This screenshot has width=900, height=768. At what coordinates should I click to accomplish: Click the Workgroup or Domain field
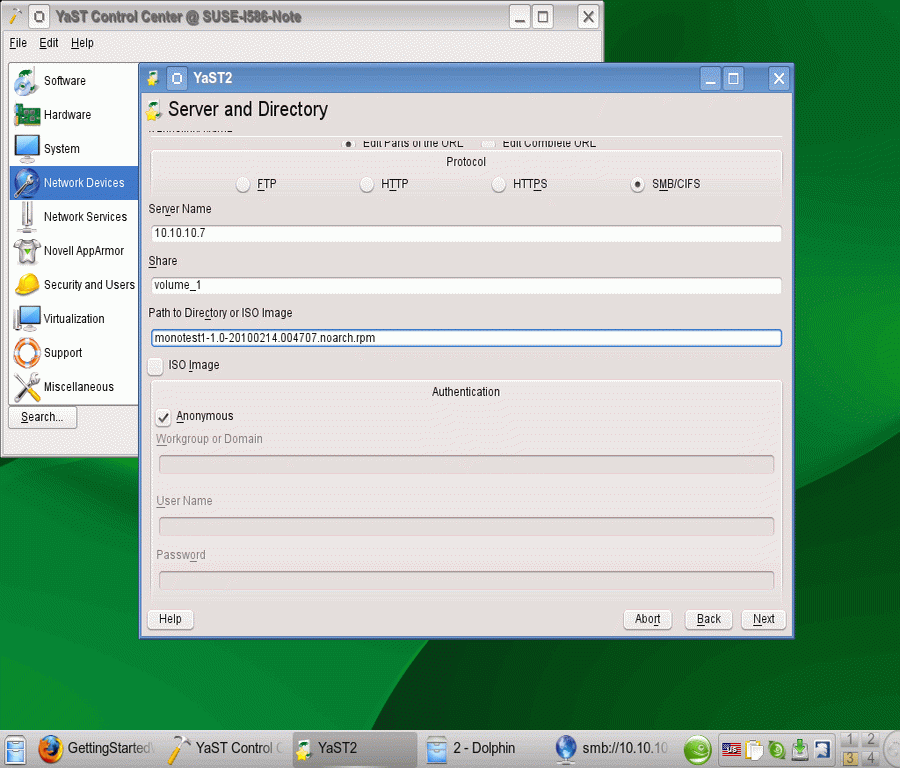466,464
